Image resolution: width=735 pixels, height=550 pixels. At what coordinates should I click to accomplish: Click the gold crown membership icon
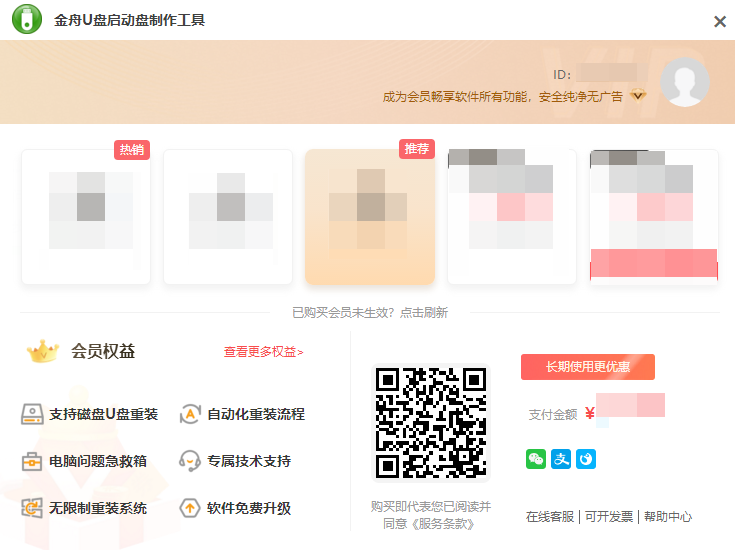click(x=43, y=351)
